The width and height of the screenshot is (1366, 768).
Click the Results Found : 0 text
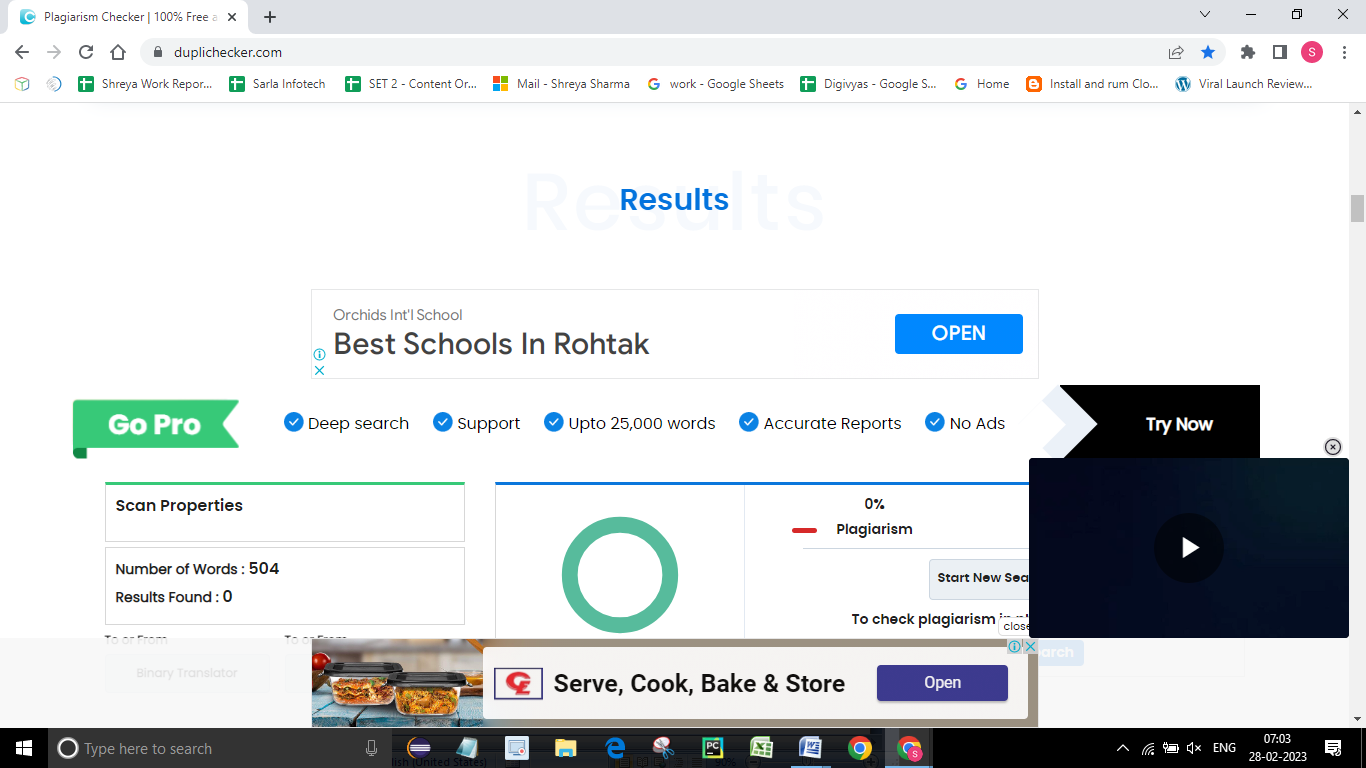[x=174, y=597]
